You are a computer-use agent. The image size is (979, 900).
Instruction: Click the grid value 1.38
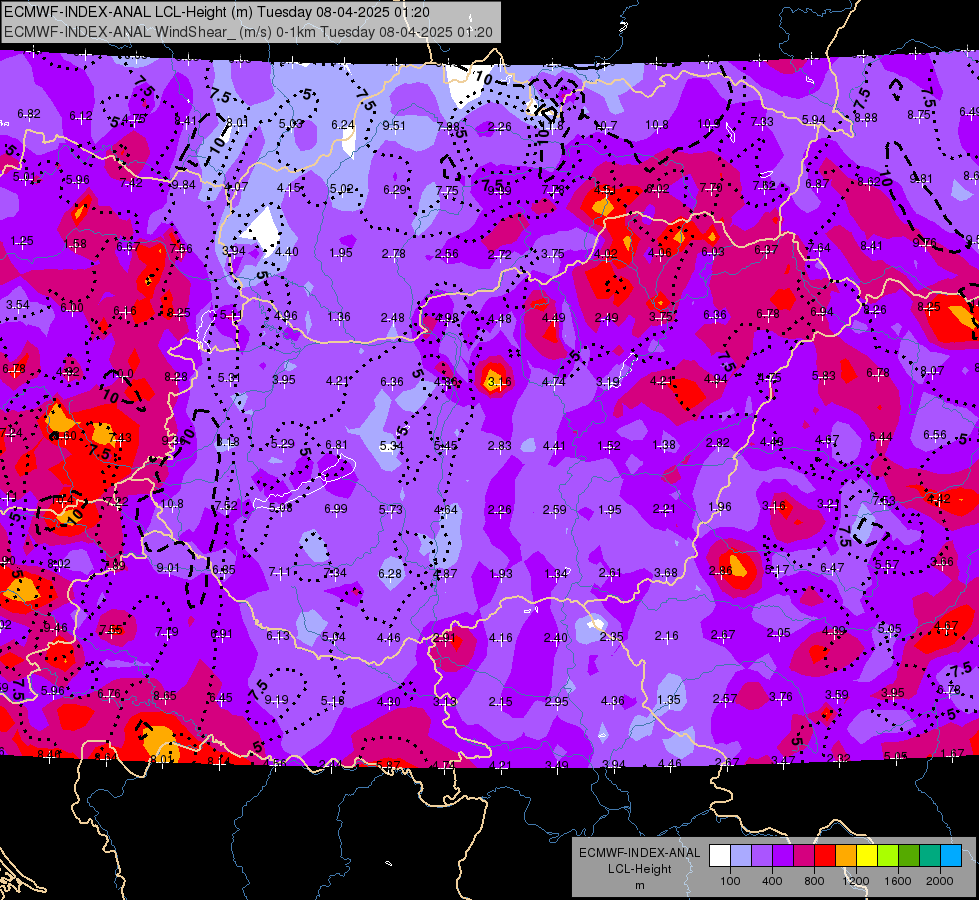664,444
